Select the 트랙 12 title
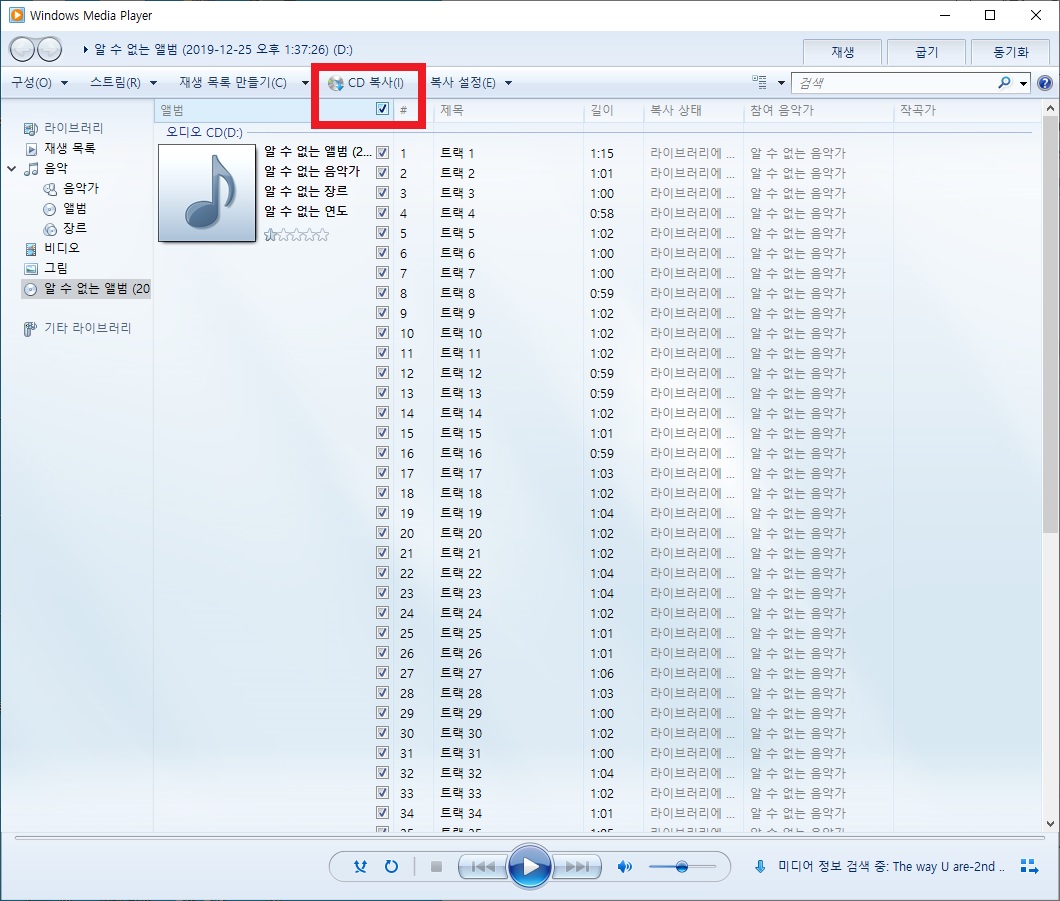The image size is (1060, 901). click(x=461, y=373)
